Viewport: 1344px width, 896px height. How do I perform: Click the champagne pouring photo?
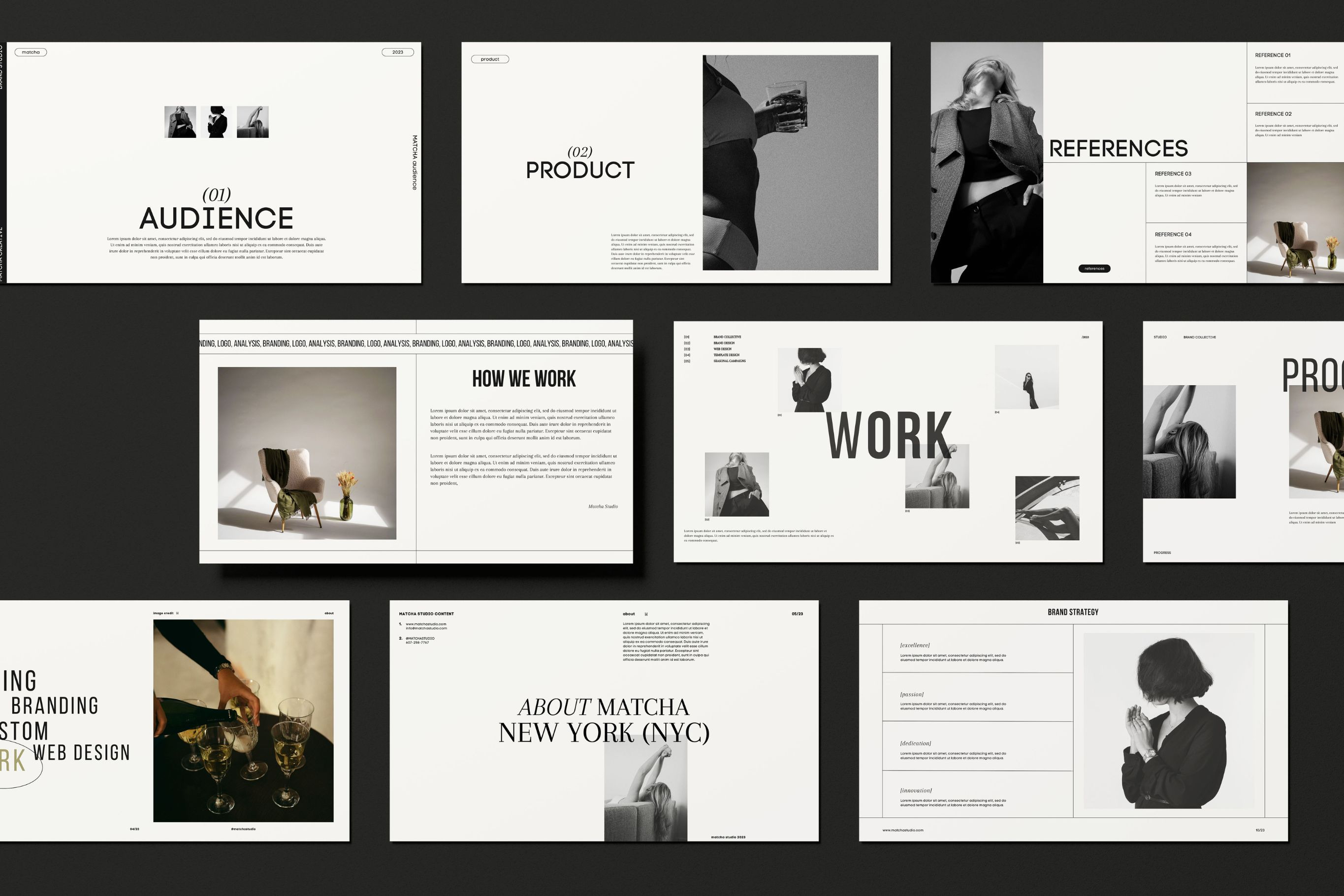click(243, 720)
